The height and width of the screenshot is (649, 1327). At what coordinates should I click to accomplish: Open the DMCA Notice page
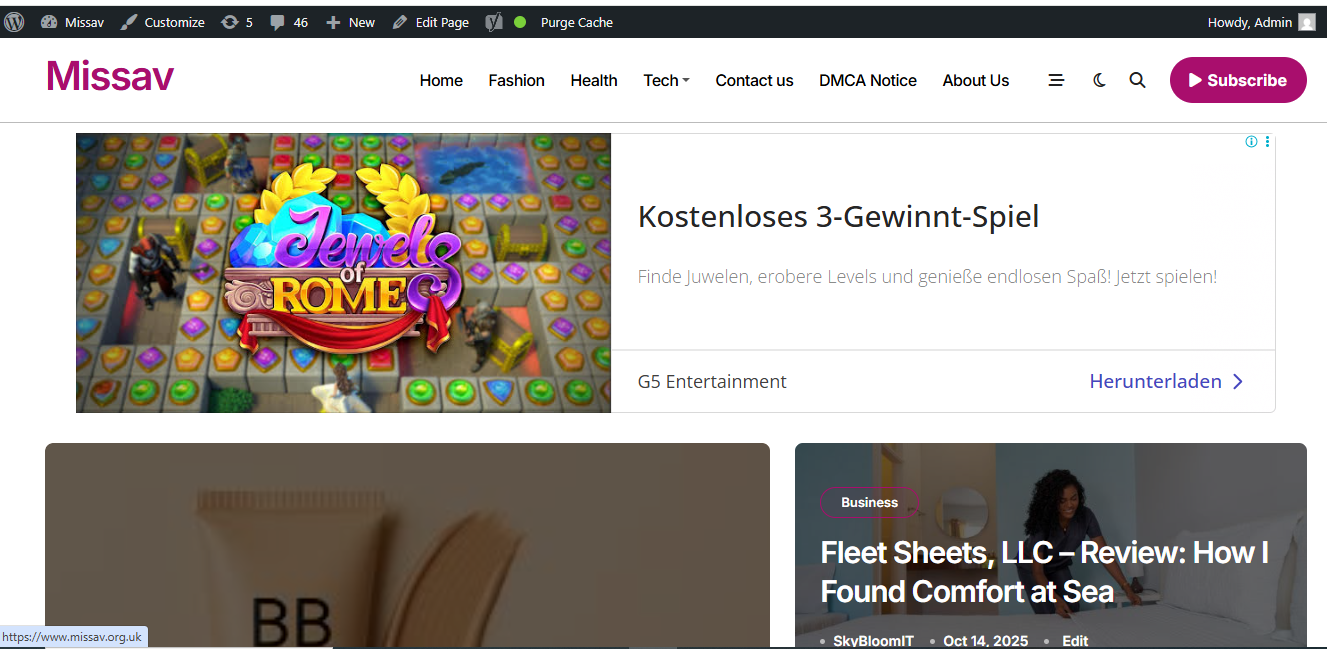868,80
